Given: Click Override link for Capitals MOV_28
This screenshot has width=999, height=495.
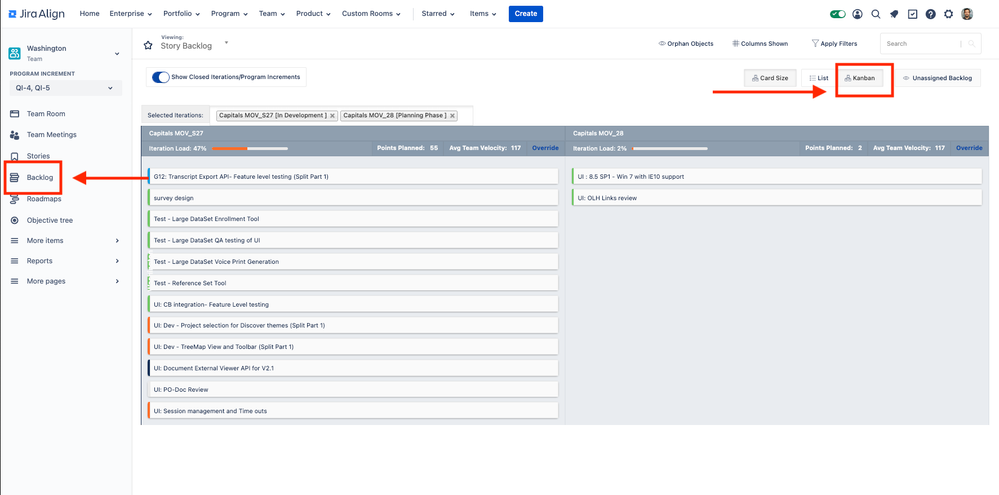Looking at the screenshot, I should [x=969, y=148].
